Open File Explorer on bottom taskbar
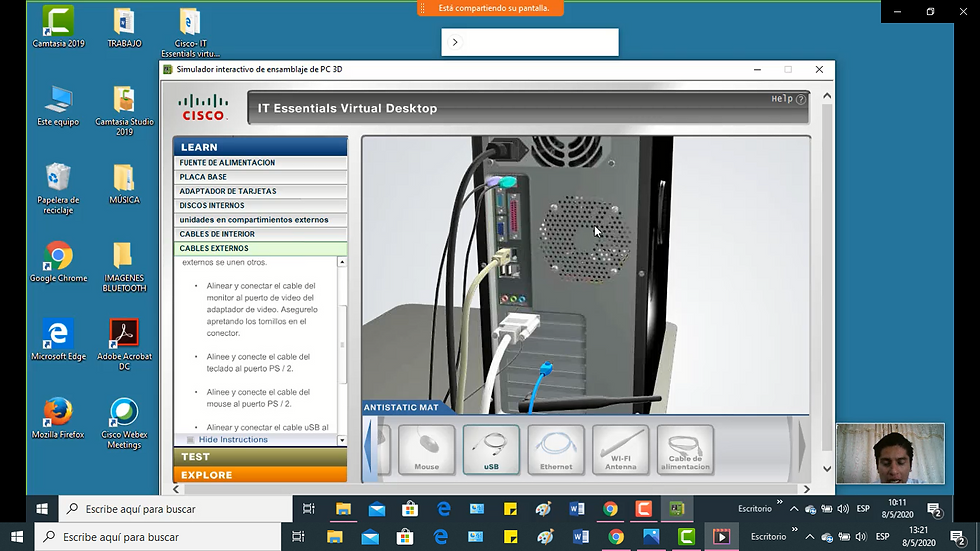This screenshot has width=980, height=551. click(334, 537)
